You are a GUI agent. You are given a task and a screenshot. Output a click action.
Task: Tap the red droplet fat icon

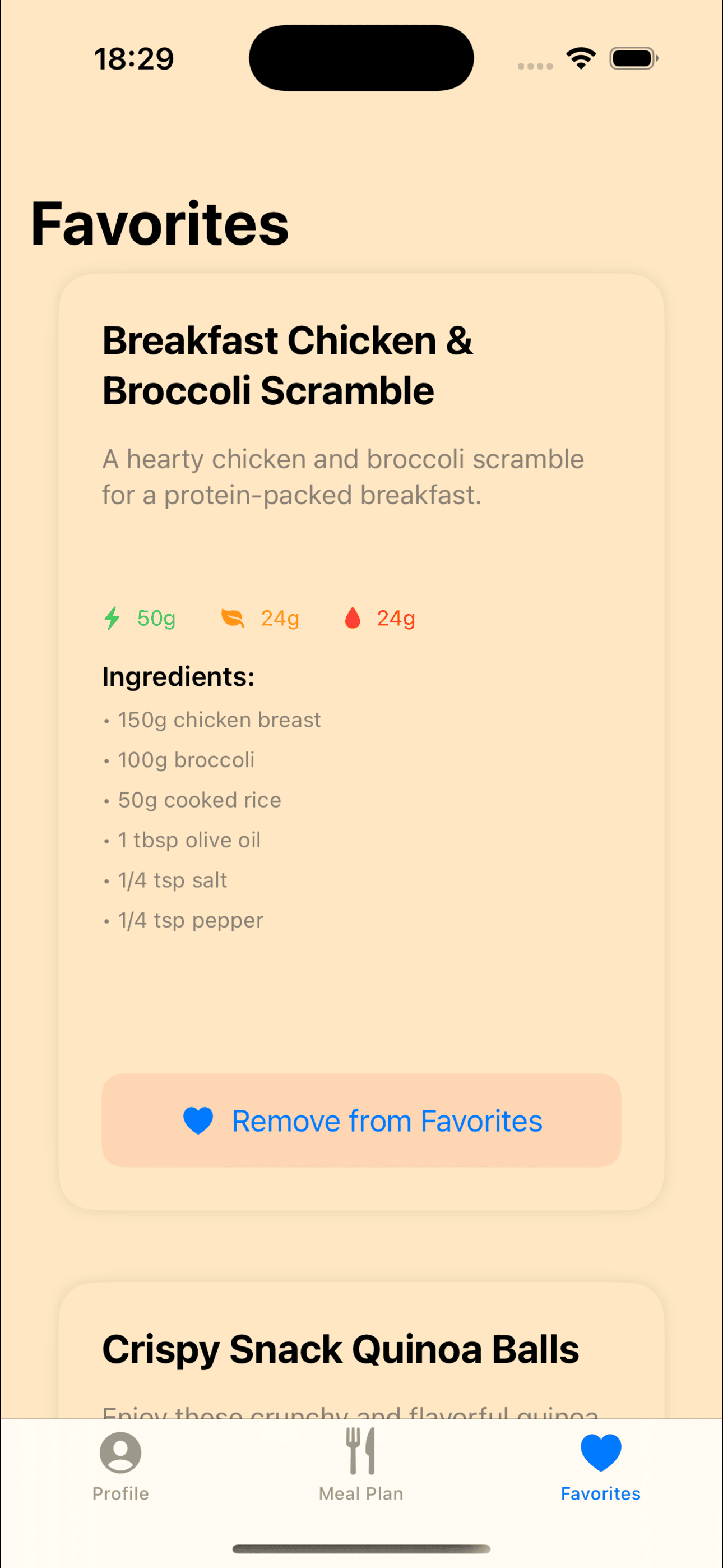coord(353,618)
